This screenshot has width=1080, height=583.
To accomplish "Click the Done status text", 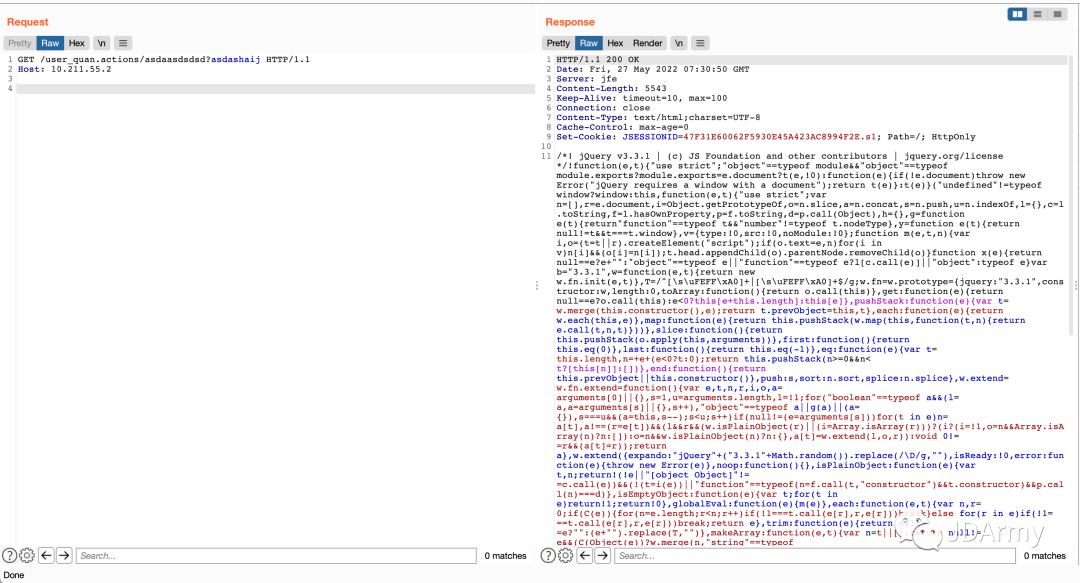I will pyautogui.click(x=14, y=575).
